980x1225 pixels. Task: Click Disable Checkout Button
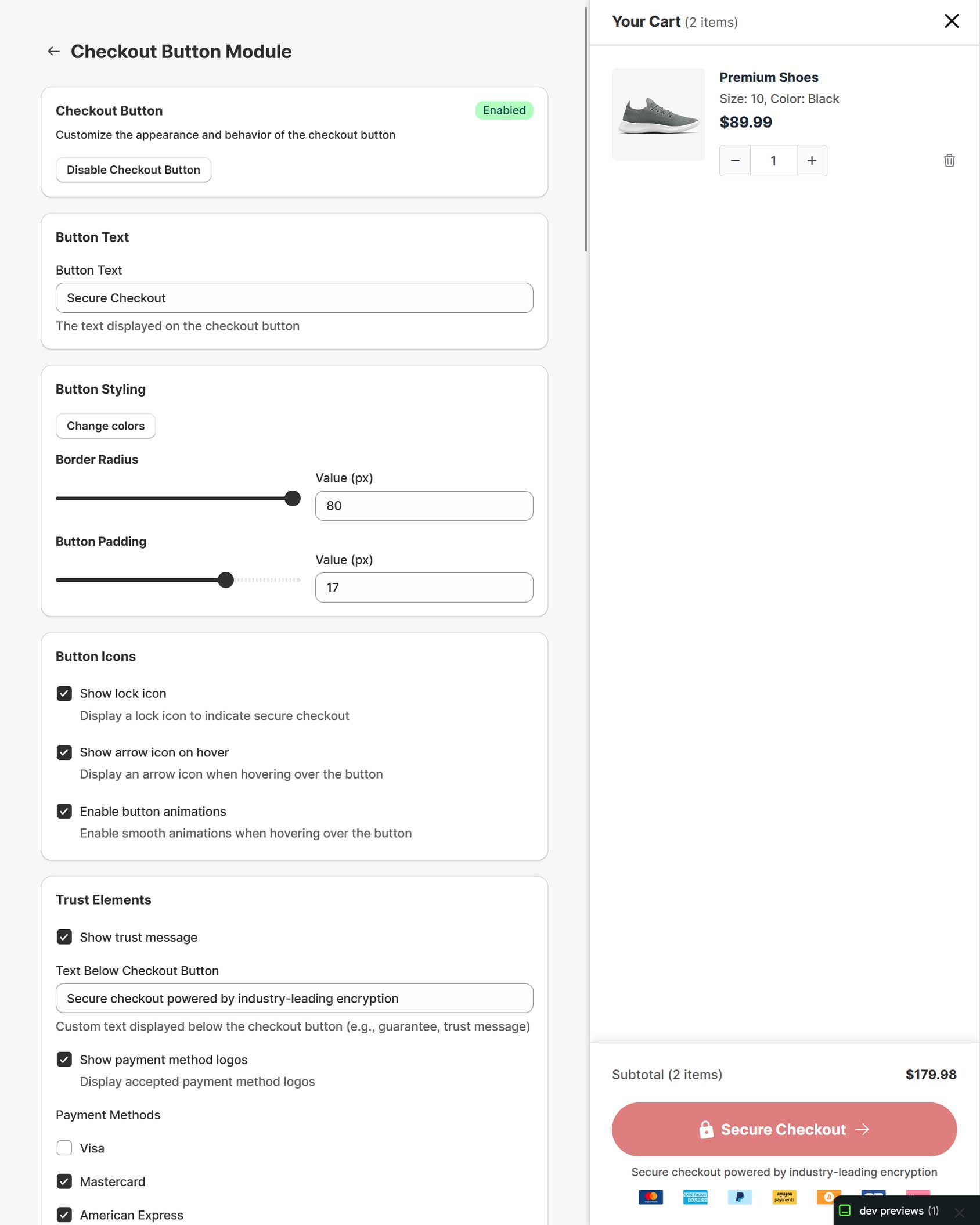click(133, 170)
